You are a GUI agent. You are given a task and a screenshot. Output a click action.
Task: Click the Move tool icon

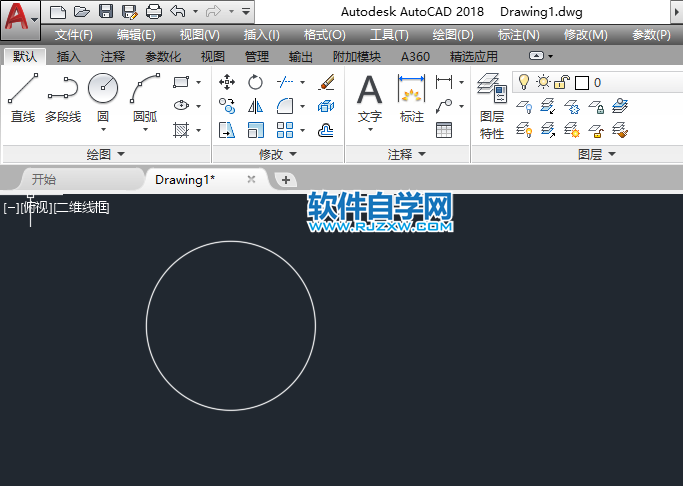point(227,82)
